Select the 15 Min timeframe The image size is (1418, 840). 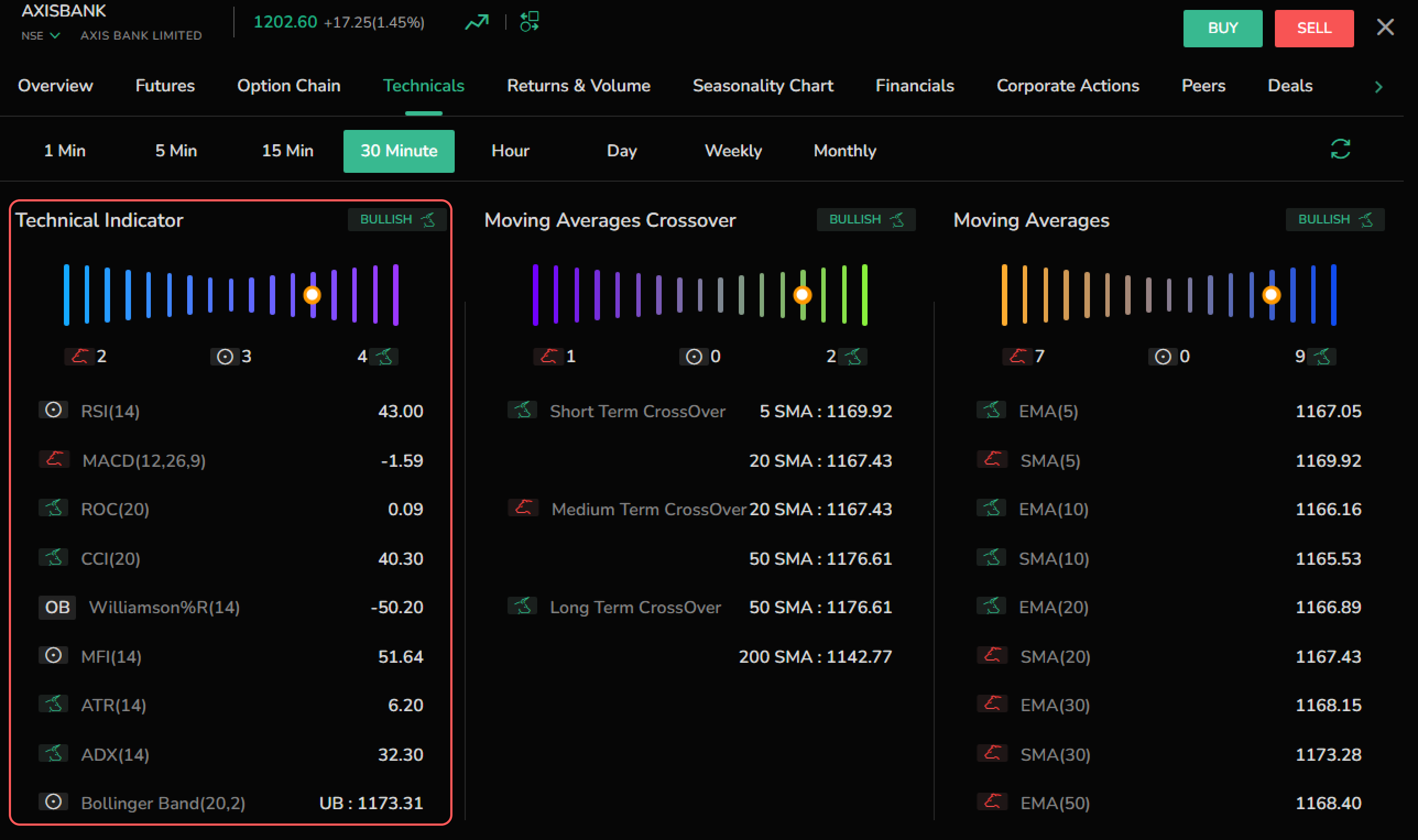tap(287, 151)
